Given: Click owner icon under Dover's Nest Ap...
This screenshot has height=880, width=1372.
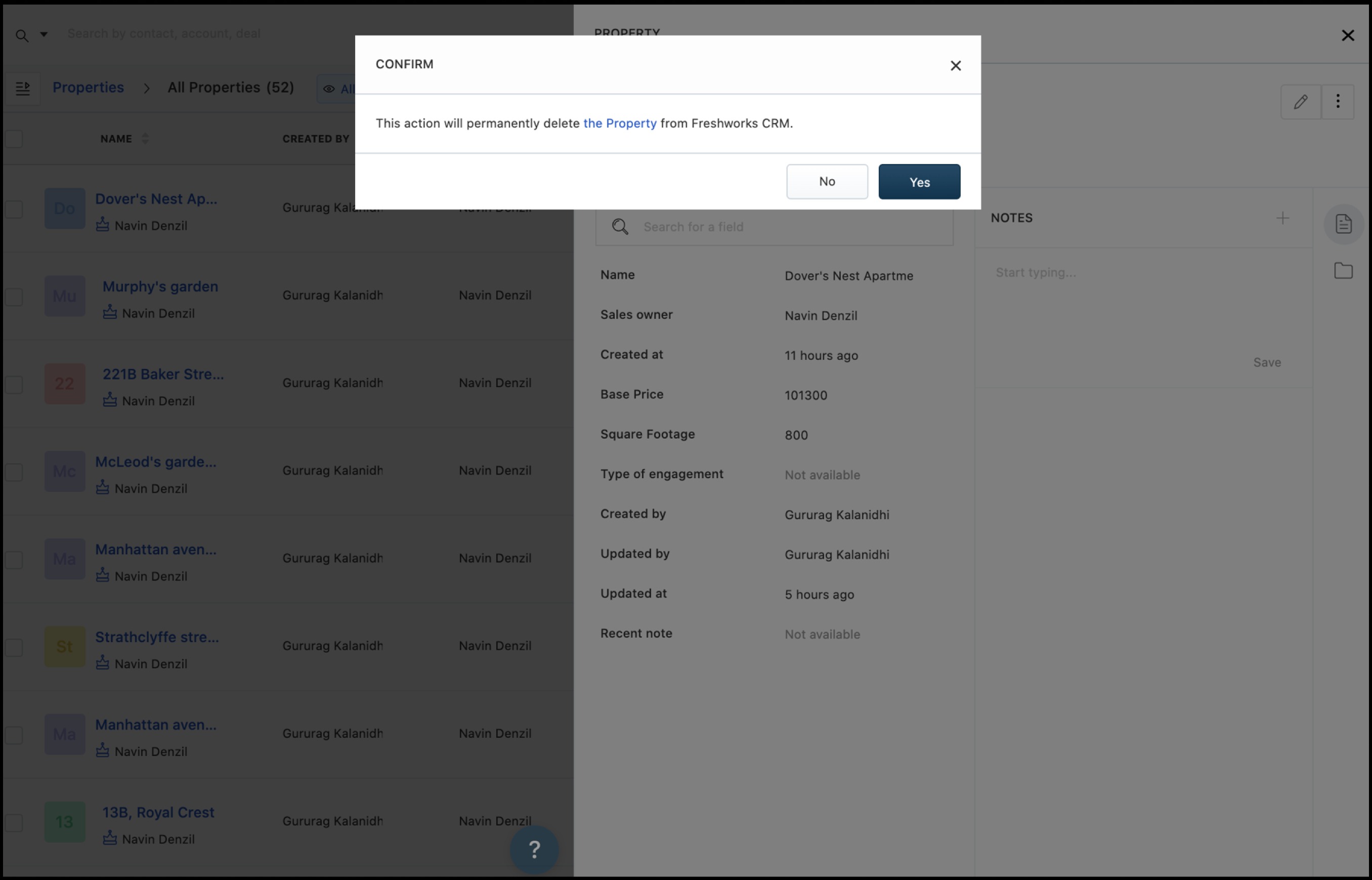Looking at the screenshot, I should (x=102, y=224).
